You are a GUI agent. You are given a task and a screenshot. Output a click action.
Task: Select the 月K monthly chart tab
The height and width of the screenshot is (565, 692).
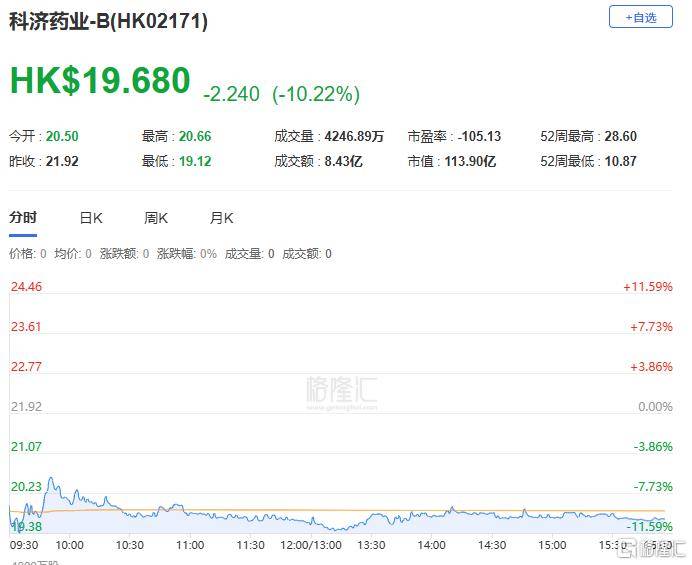click(x=221, y=218)
